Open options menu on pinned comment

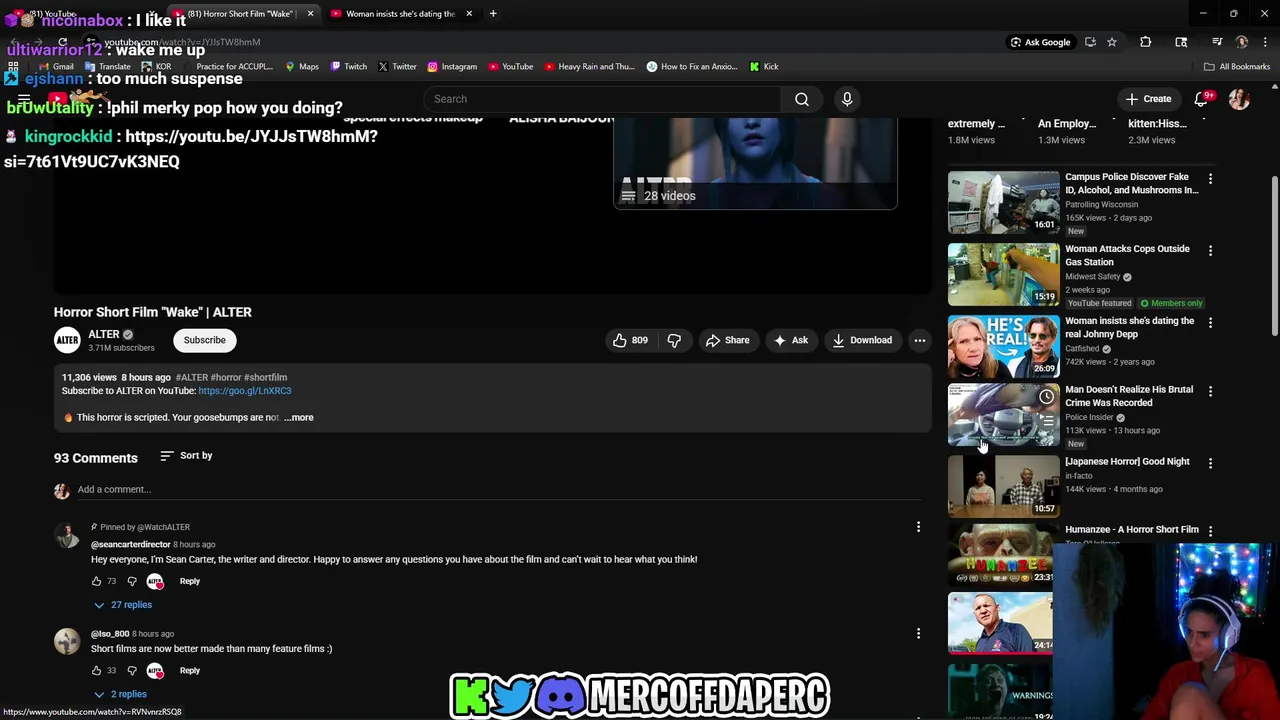pos(918,527)
